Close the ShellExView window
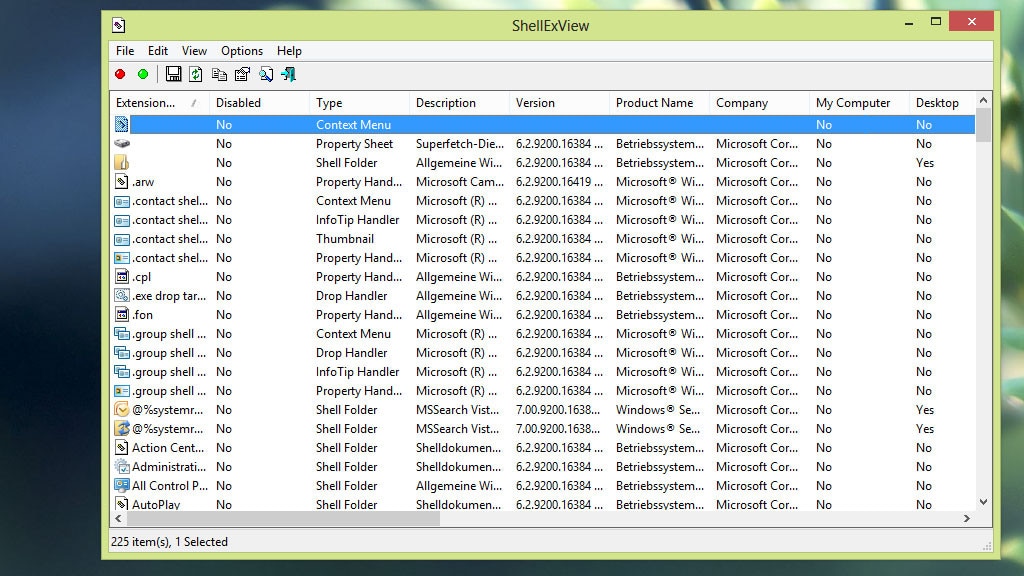The height and width of the screenshot is (576, 1024). (972, 22)
